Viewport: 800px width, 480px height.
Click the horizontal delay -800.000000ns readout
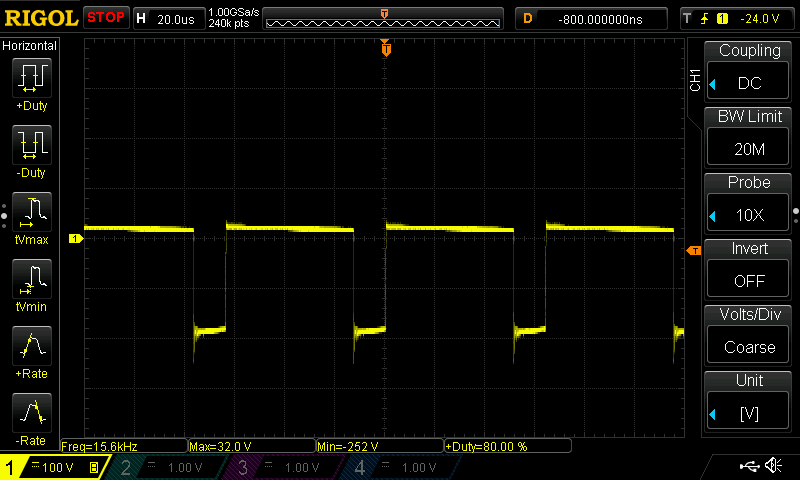[x=600, y=19]
